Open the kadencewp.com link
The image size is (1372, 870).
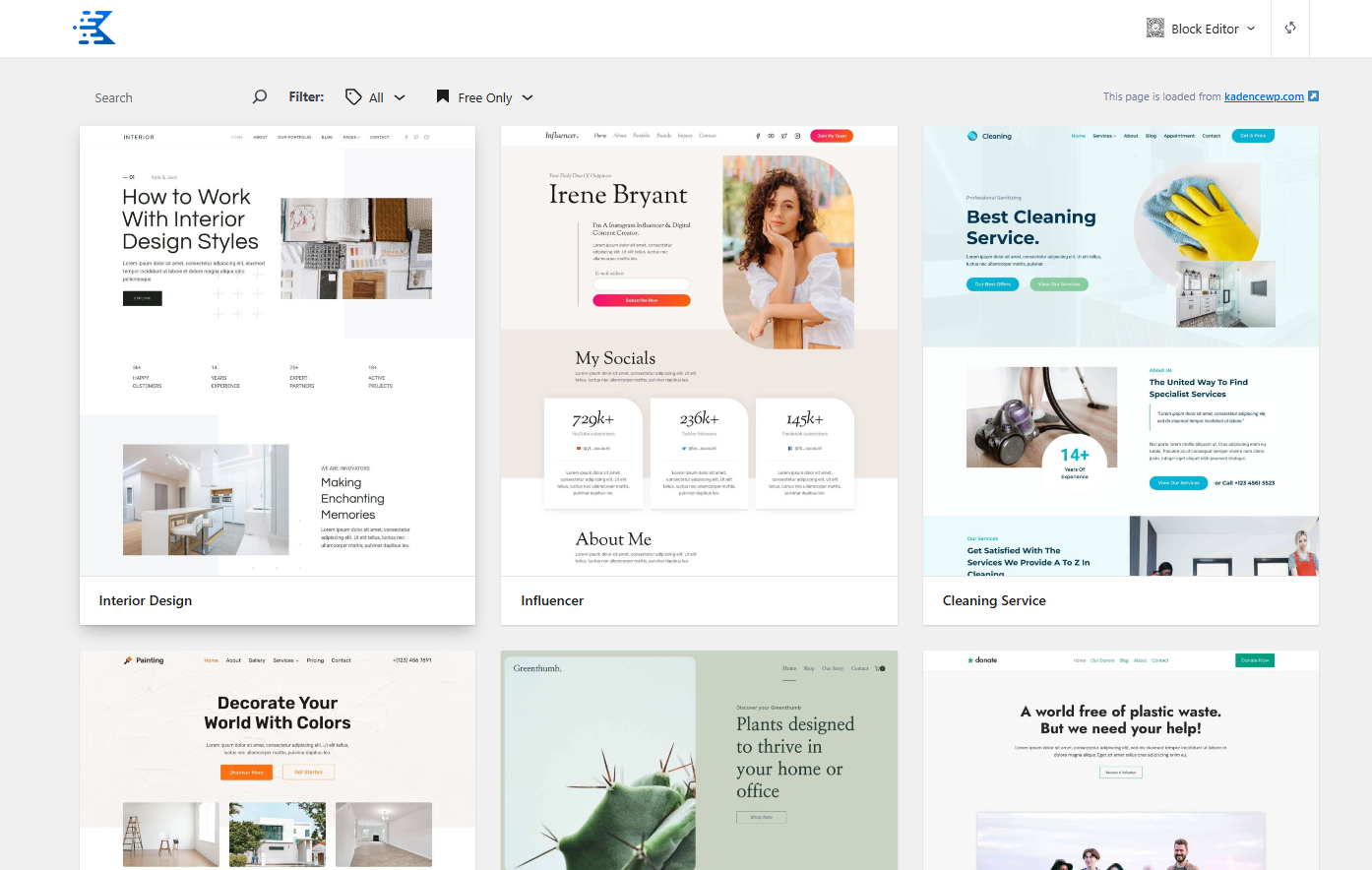[x=1264, y=96]
